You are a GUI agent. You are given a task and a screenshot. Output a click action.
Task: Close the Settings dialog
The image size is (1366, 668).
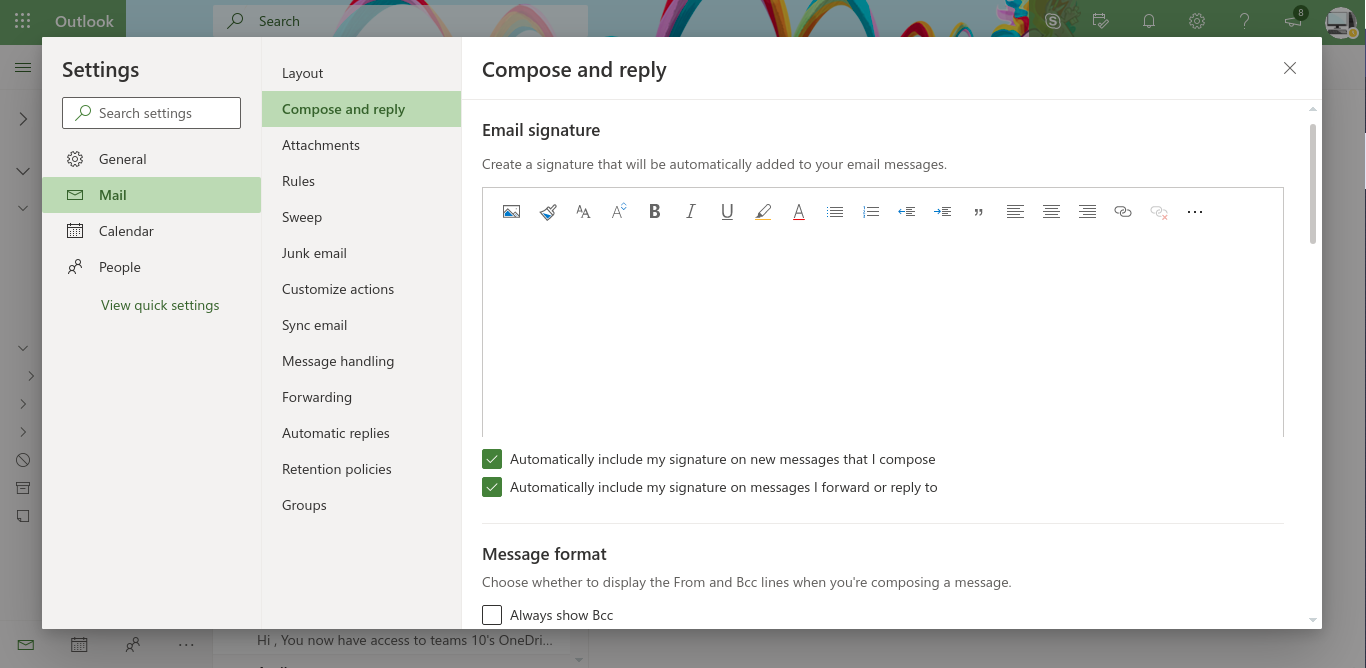tap(1290, 68)
